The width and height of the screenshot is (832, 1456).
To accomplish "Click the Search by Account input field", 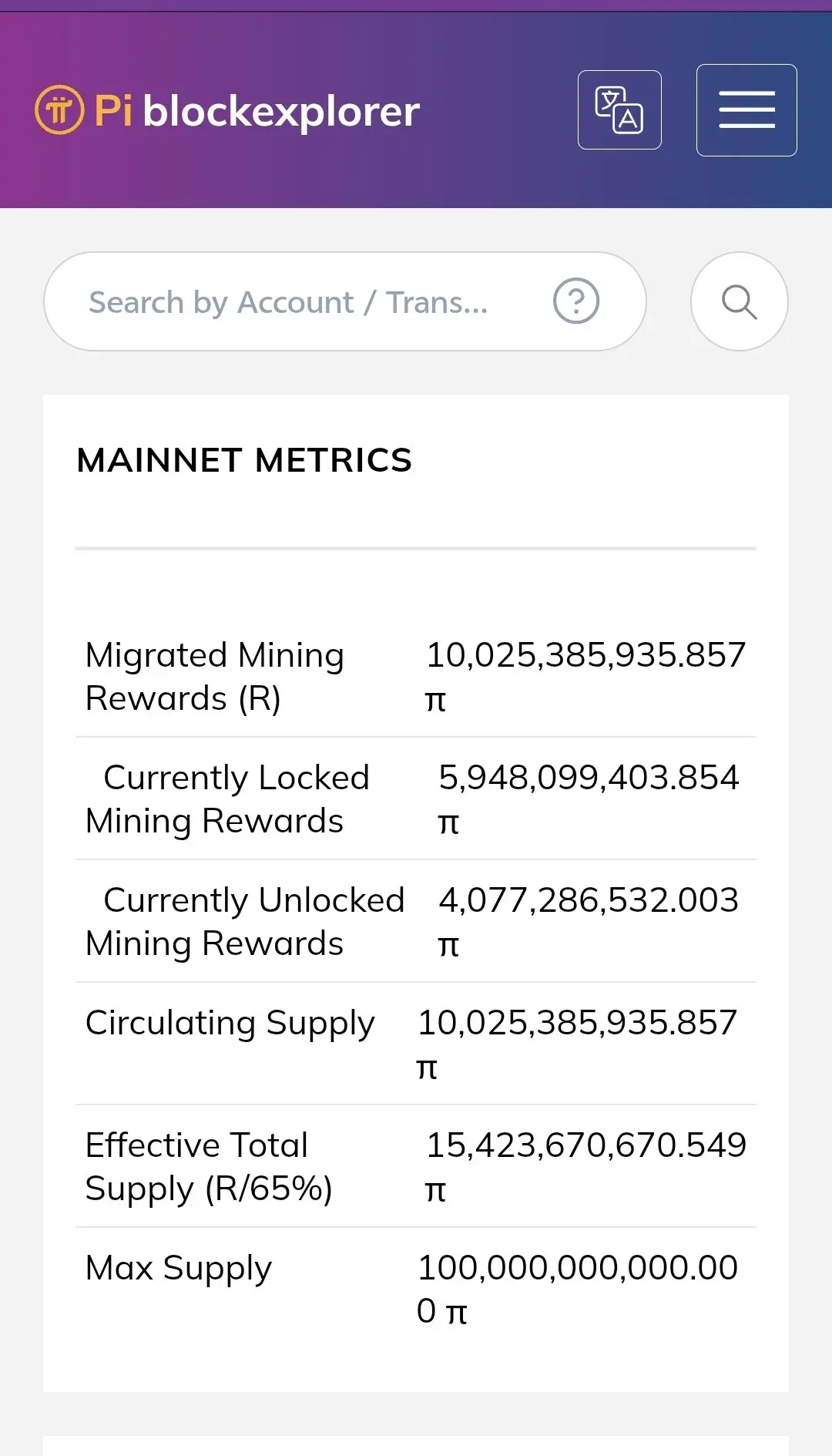I will [308, 302].
